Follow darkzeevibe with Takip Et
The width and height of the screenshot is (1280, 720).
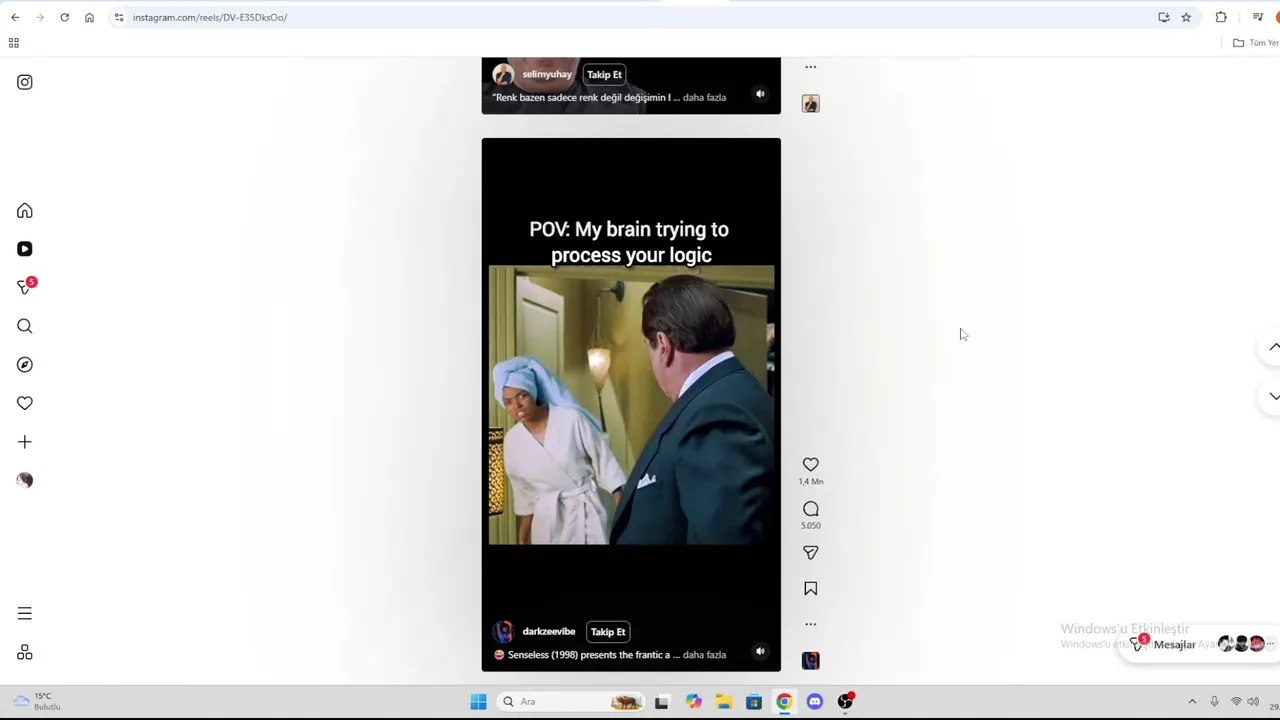pos(608,632)
